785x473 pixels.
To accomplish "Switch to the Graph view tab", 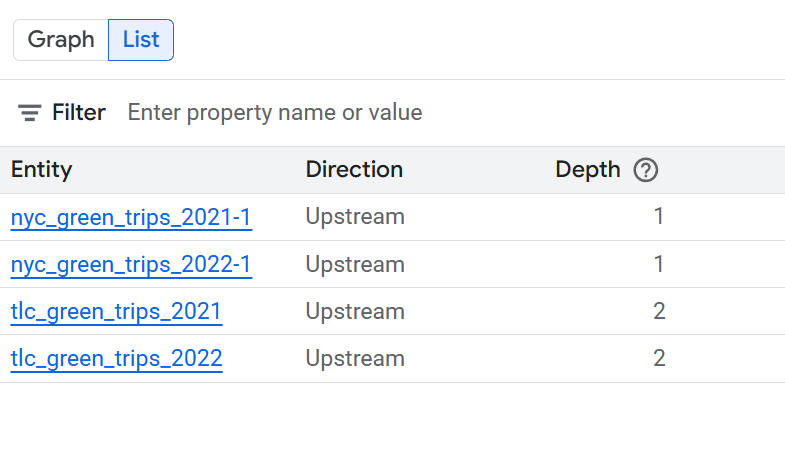I will point(61,40).
